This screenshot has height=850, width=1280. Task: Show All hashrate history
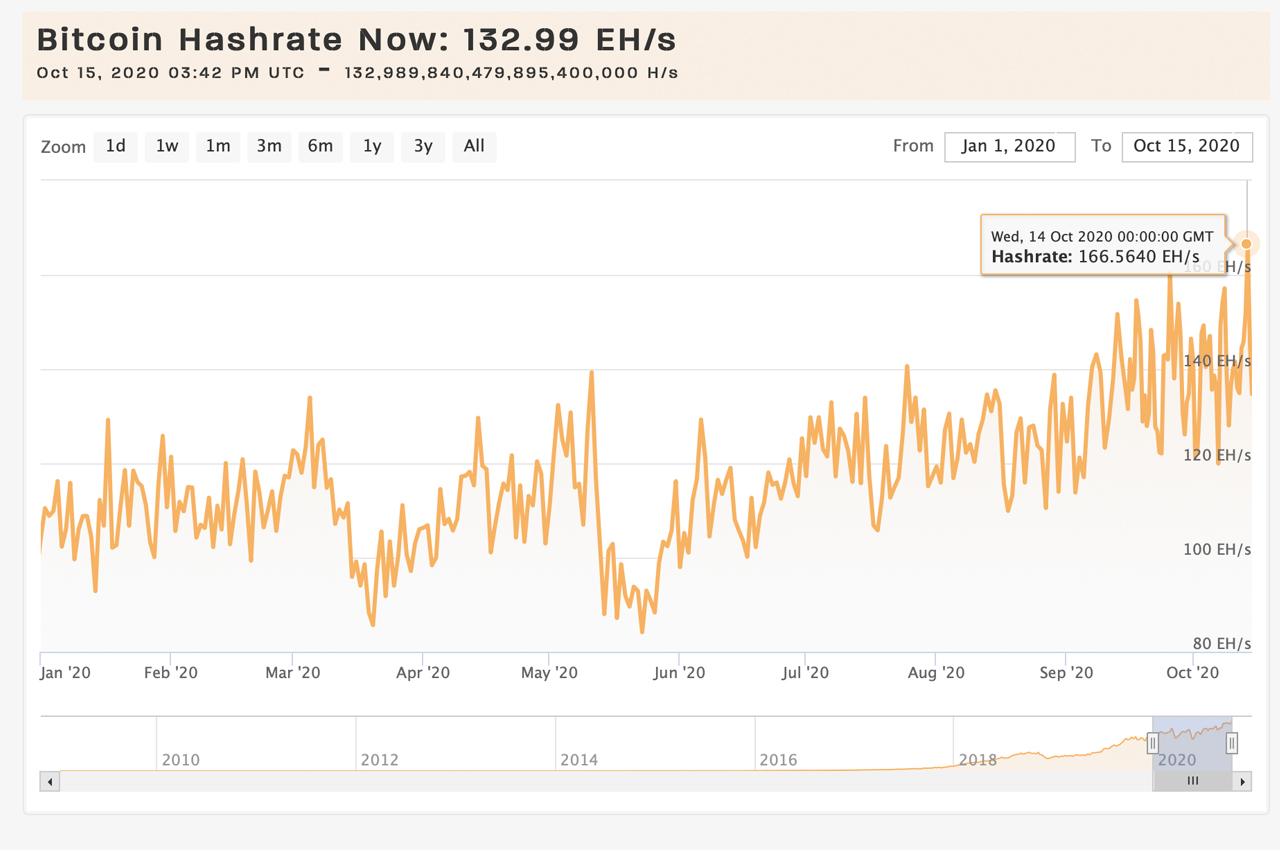[474, 146]
